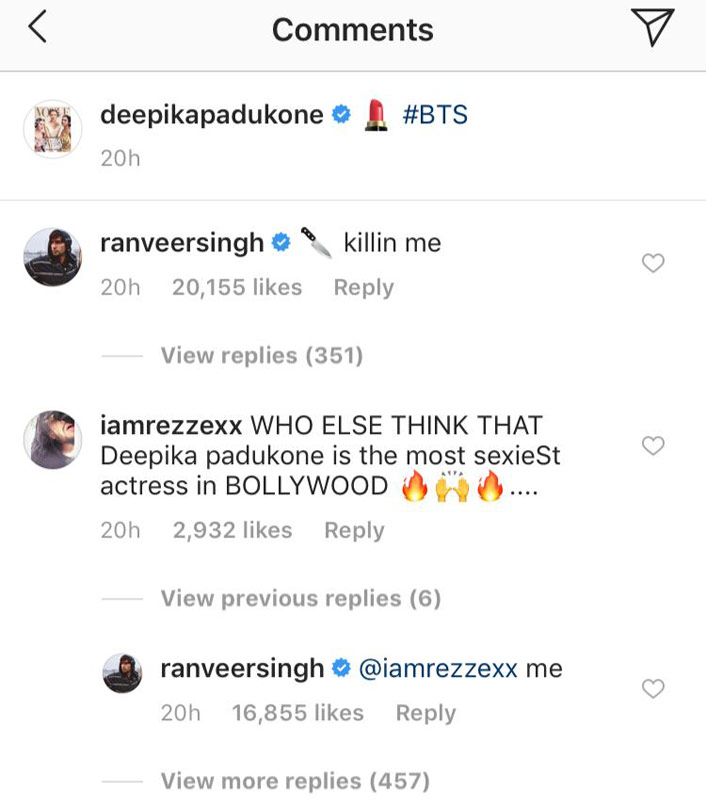Expand View more replies (457)
The image size is (706, 806).
click(x=295, y=780)
